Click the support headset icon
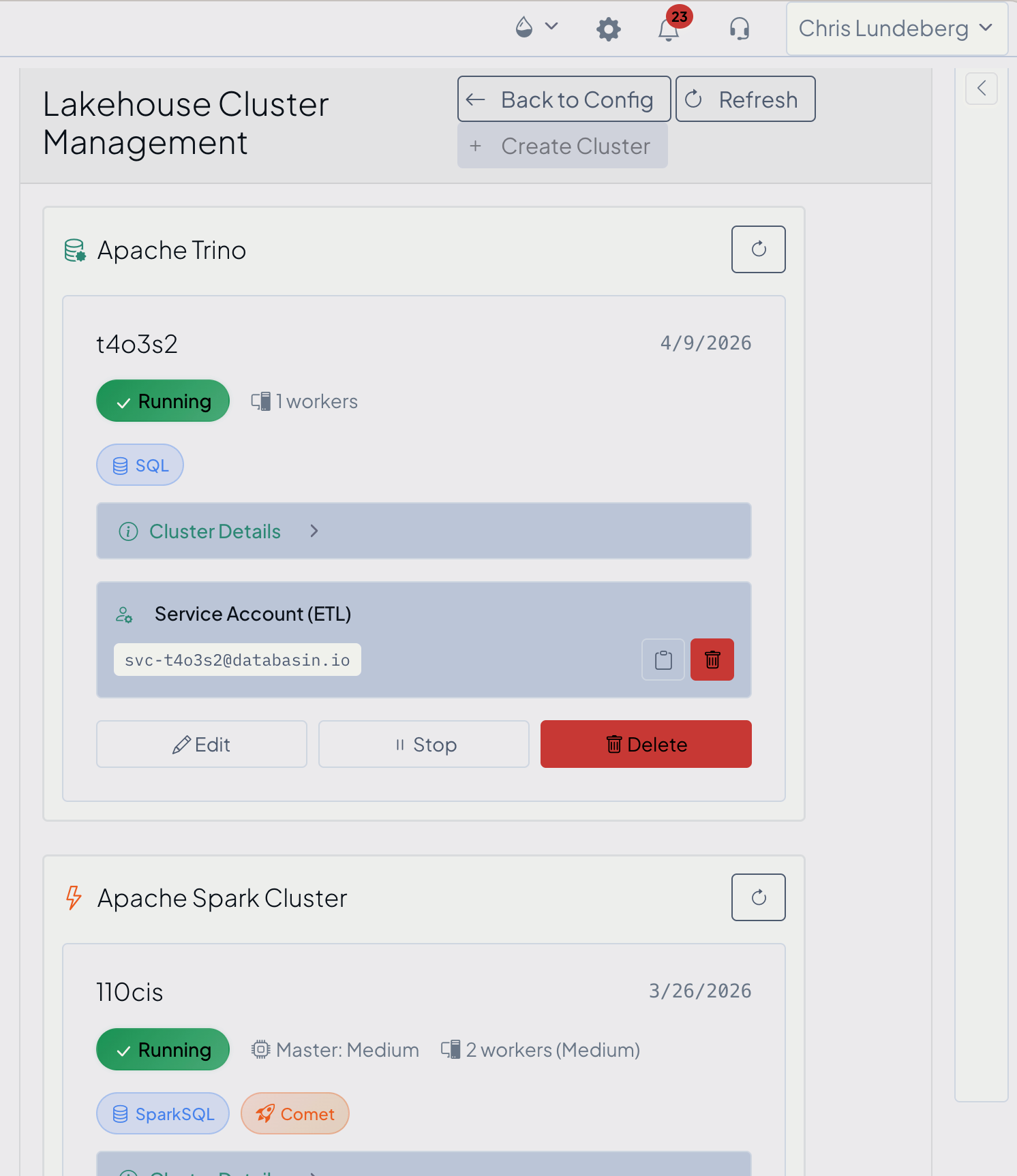Viewport: 1017px width, 1176px height. 739,29
